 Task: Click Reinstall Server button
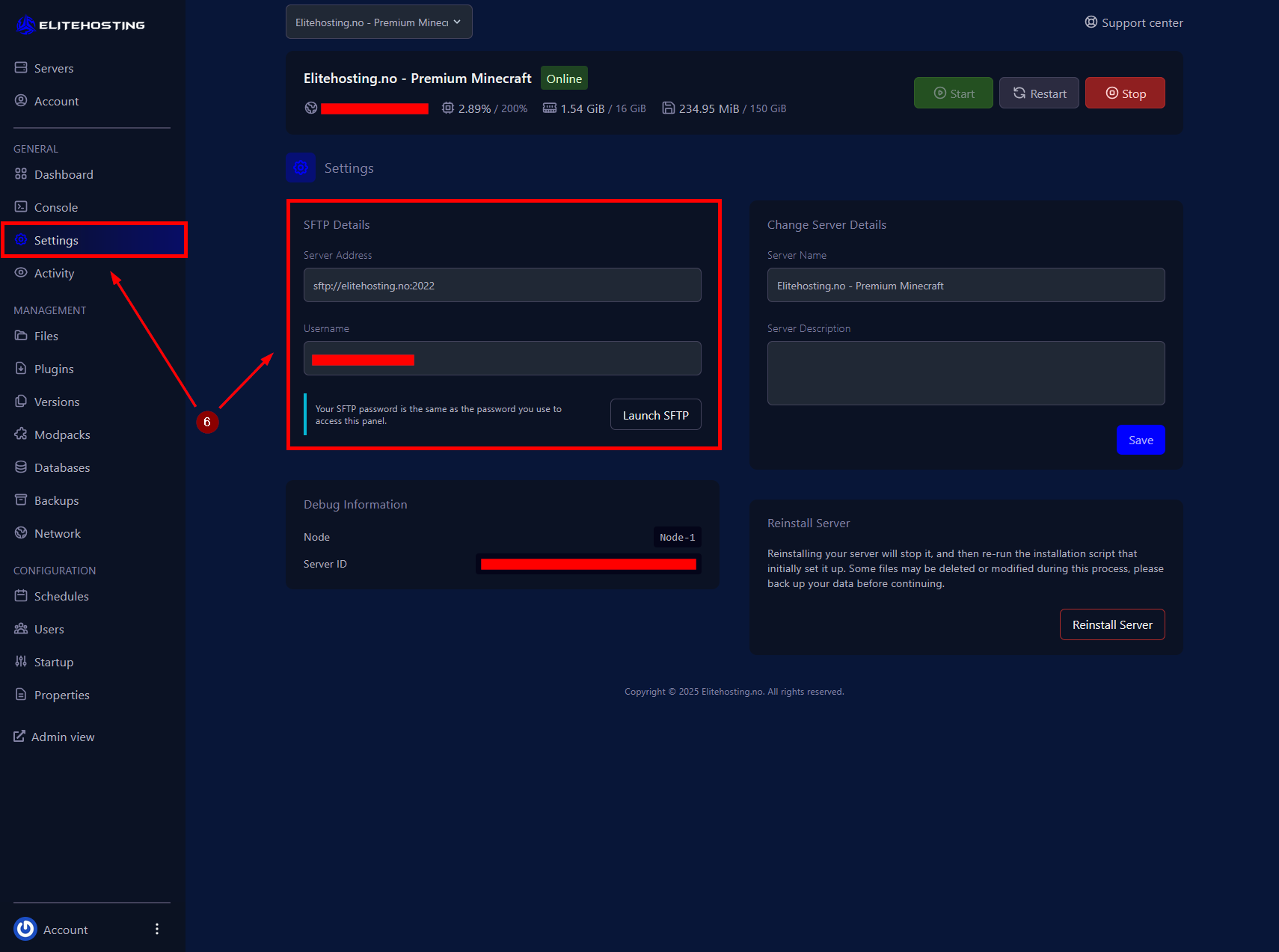point(1112,624)
